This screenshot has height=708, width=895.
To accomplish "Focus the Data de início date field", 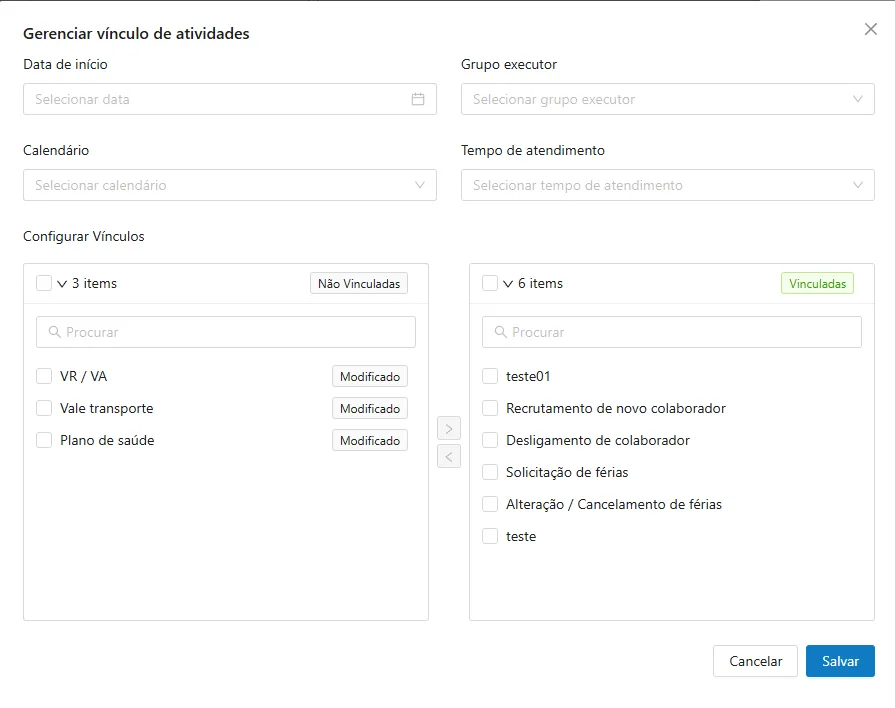I will pos(230,99).
